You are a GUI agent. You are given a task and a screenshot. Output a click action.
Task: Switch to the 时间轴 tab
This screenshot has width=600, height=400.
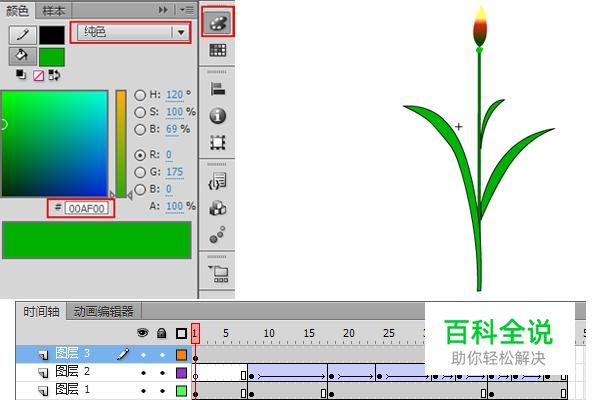(x=41, y=312)
